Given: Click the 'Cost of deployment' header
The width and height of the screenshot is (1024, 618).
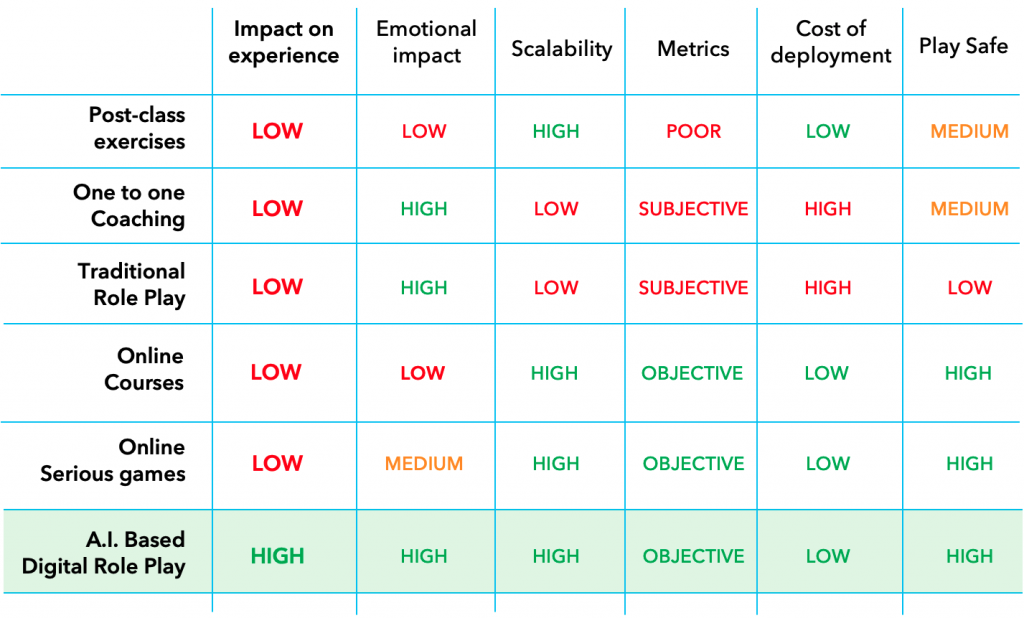Looking at the screenshot, I should [831, 42].
